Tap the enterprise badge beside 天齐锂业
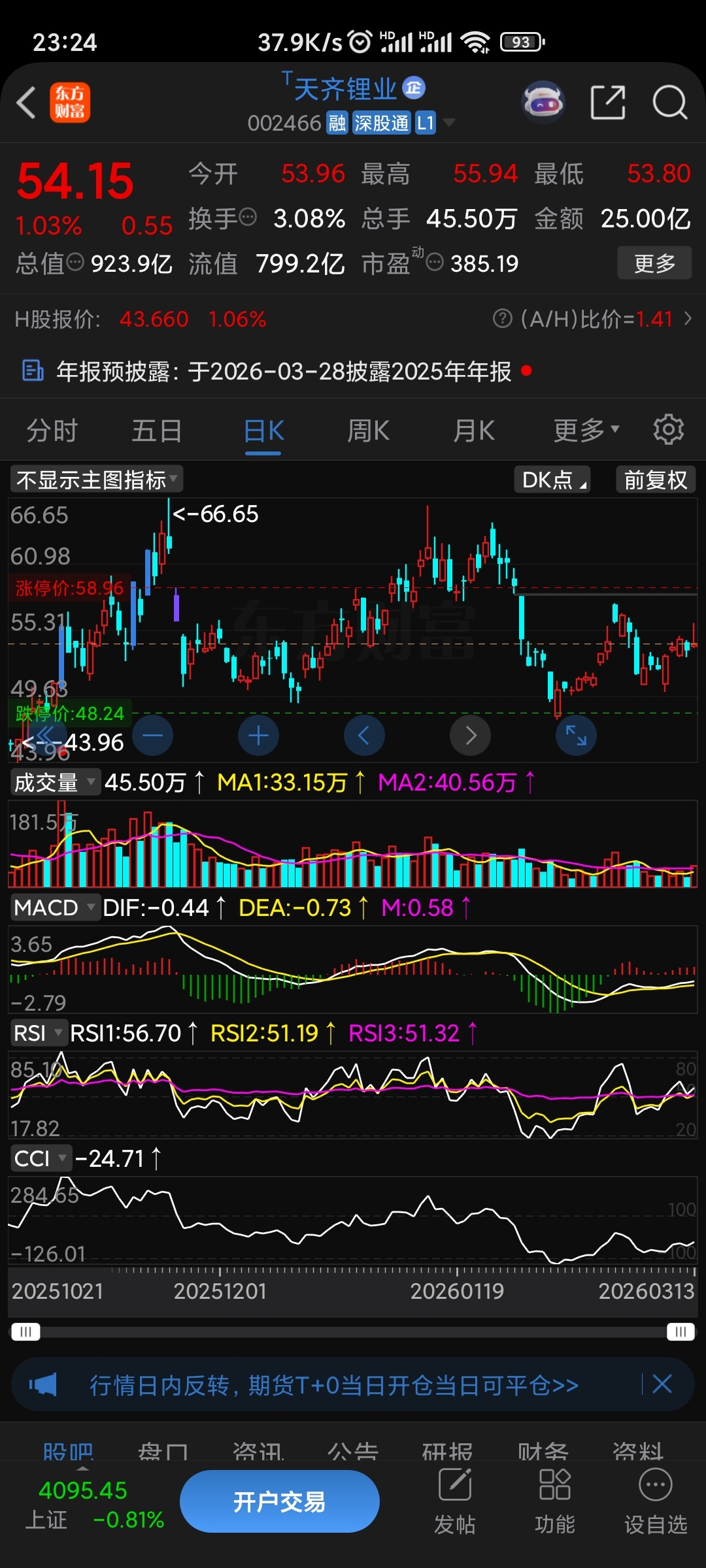Screen dimensions: 706x1568 [x=413, y=88]
